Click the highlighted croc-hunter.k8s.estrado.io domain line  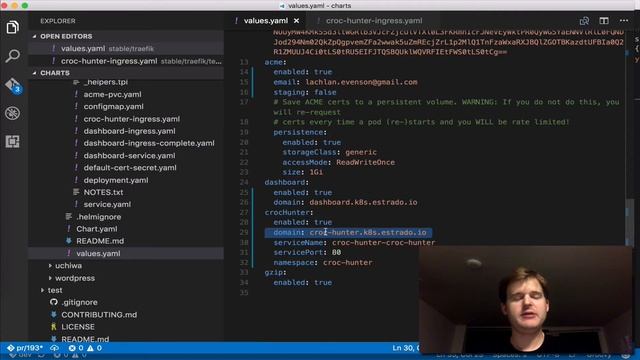click(x=349, y=233)
